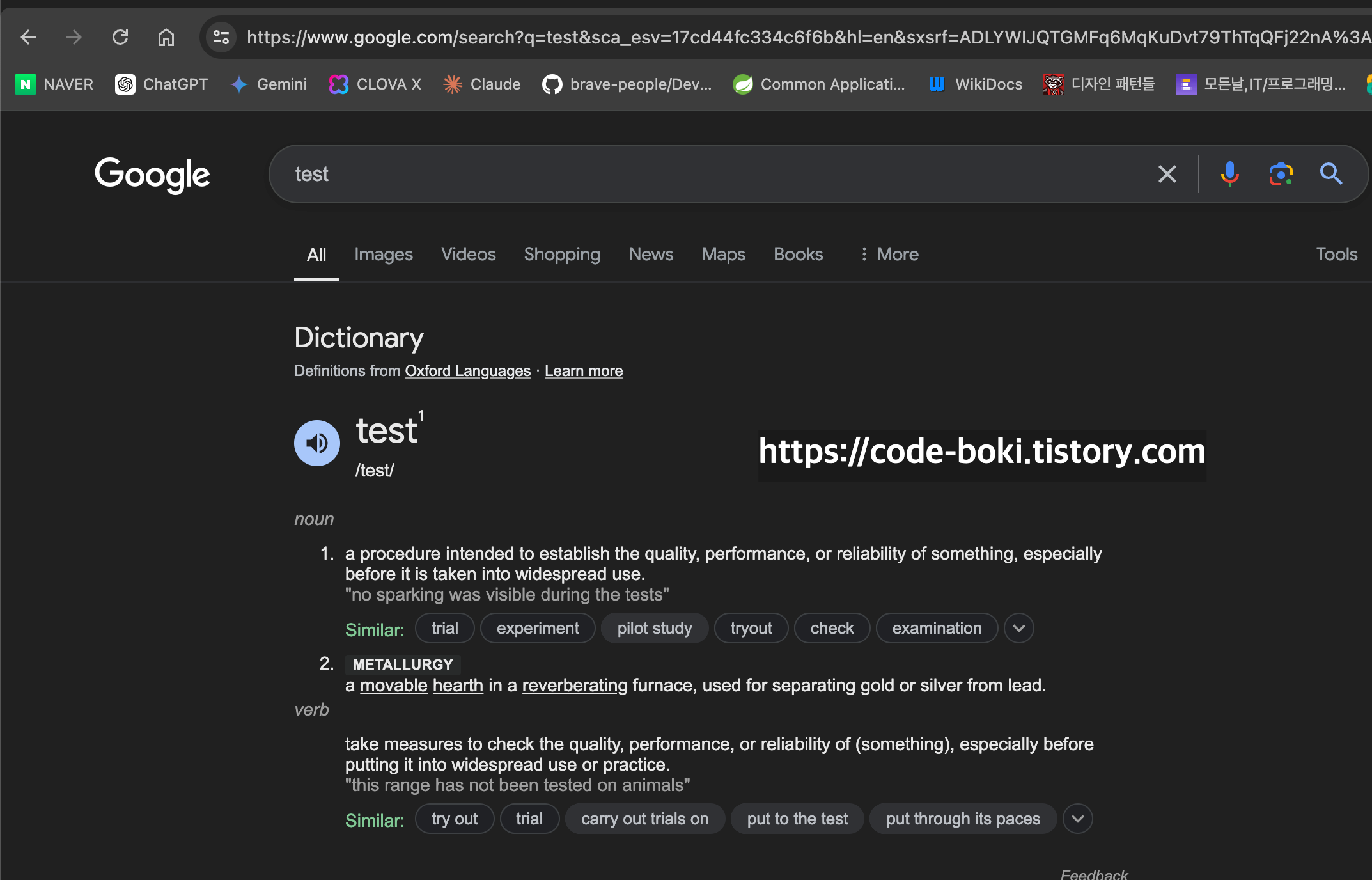Open Google Lens image search
1372x880 pixels.
(1281, 174)
